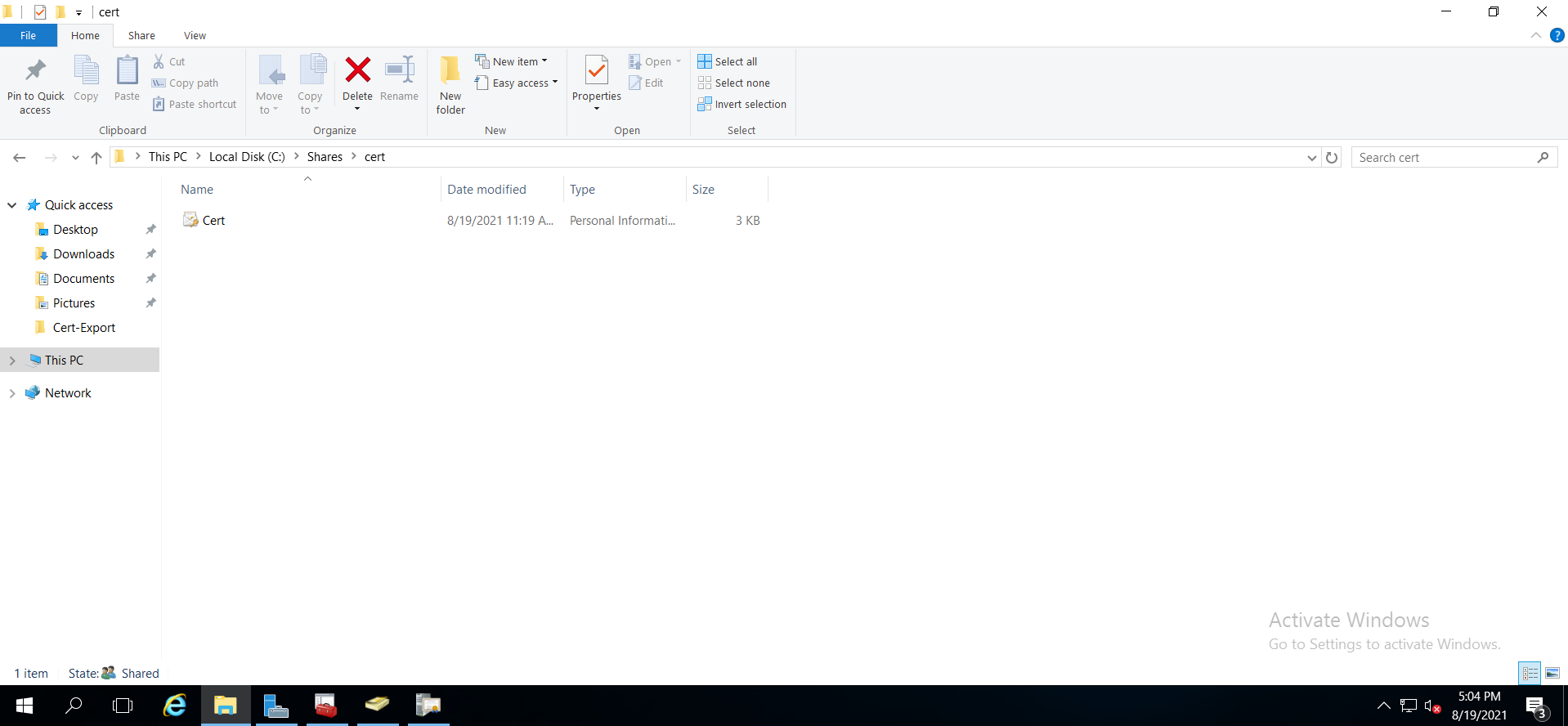The width and height of the screenshot is (1568, 726).
Task: Open Desktop in Quick access
Action: 75,230
